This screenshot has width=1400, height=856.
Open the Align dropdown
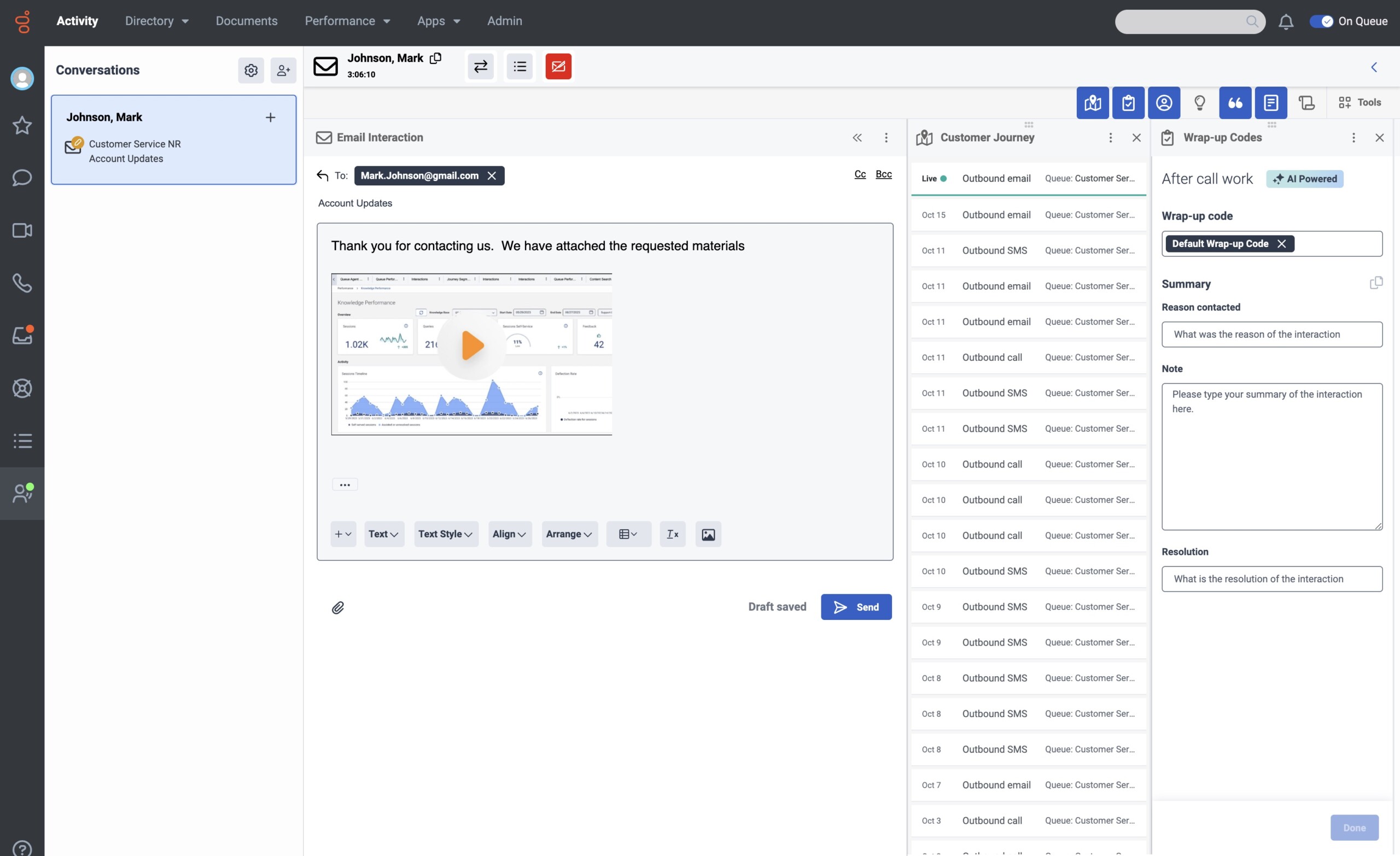point(509,535)
